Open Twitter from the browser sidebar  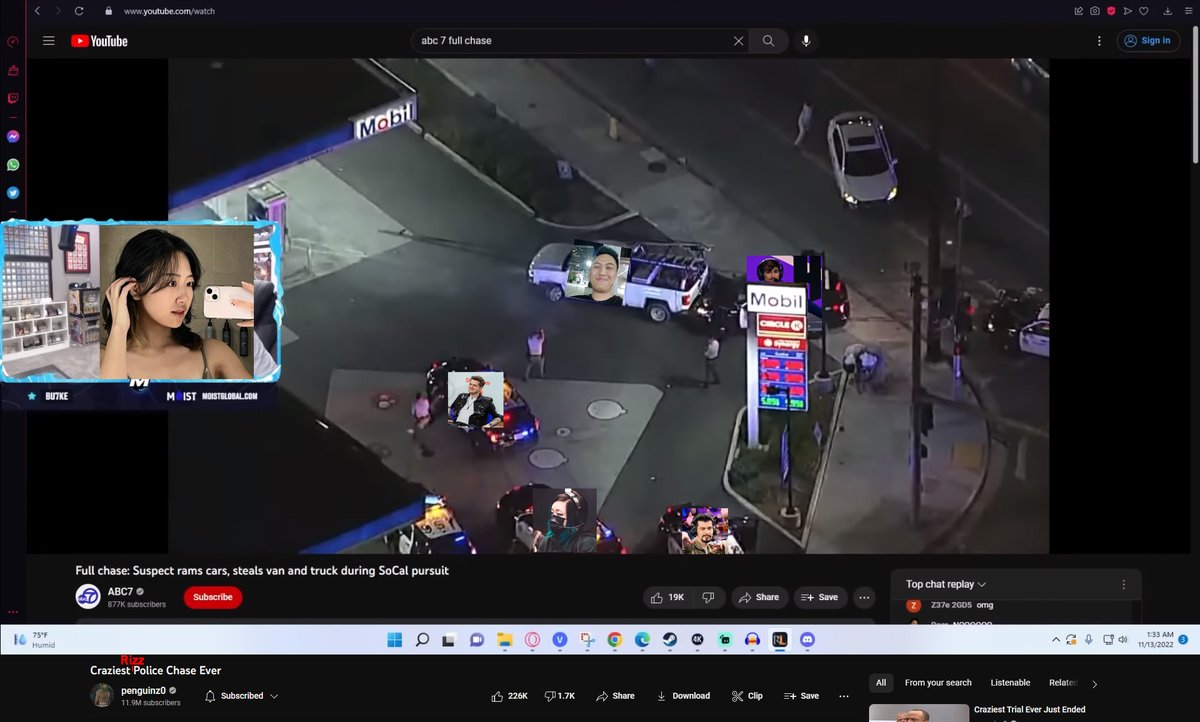pyautogui.click(x=13, y=192)
